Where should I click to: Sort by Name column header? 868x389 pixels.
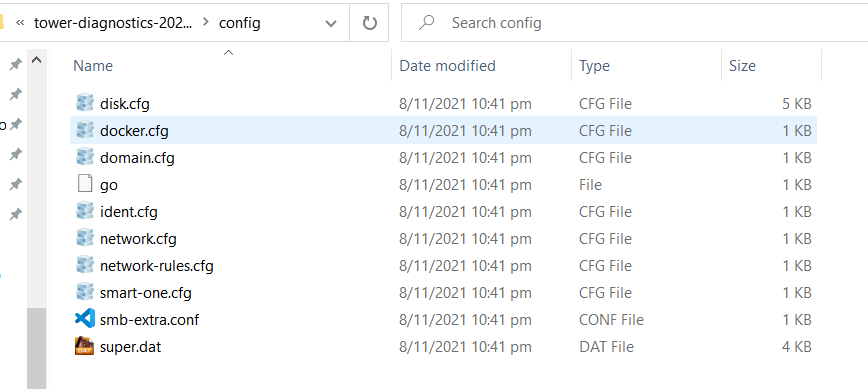tap(93, 66)
